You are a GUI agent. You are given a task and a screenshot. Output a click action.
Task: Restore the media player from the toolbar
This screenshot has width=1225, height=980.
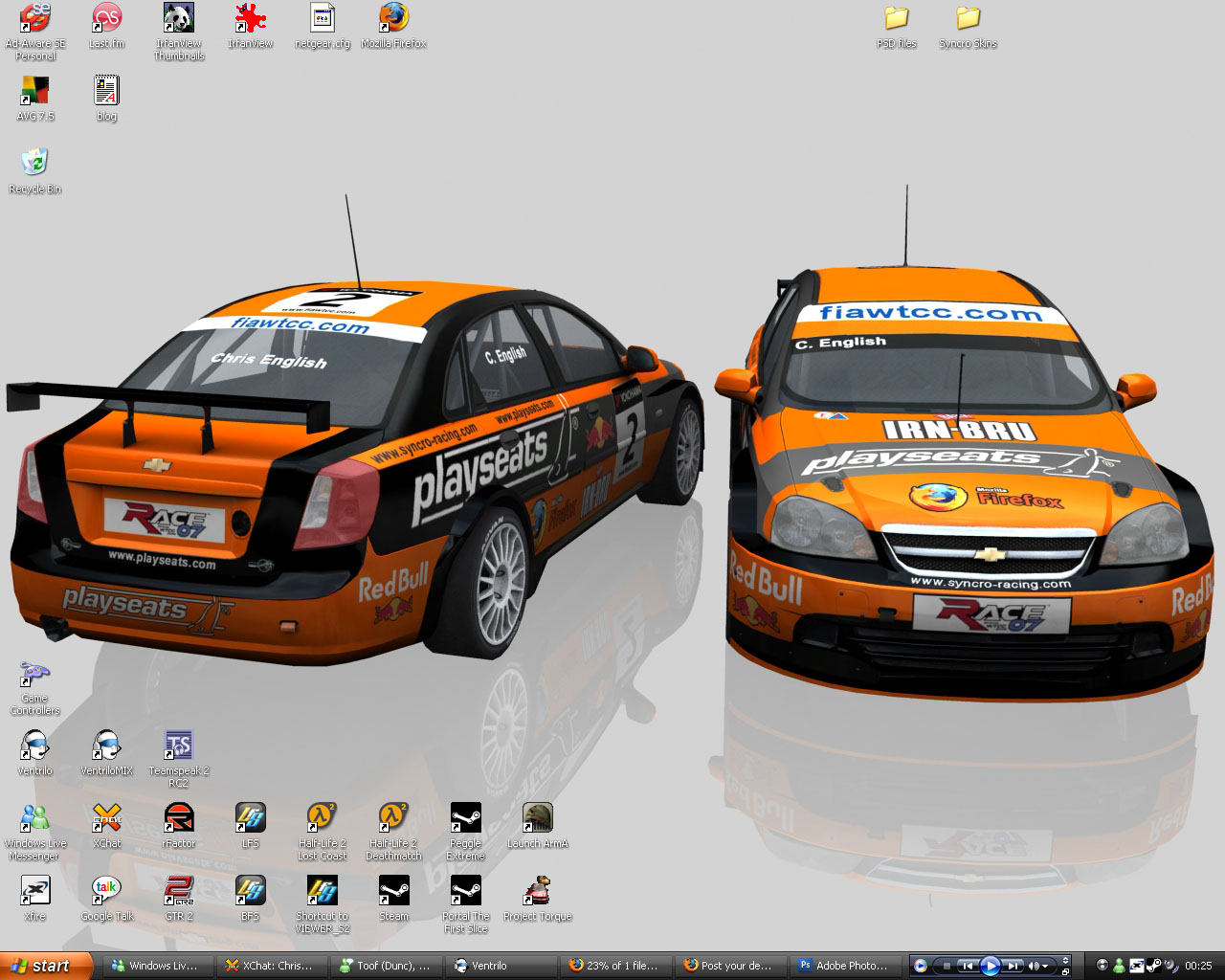pyautogui.click(x=1065, y=972)
